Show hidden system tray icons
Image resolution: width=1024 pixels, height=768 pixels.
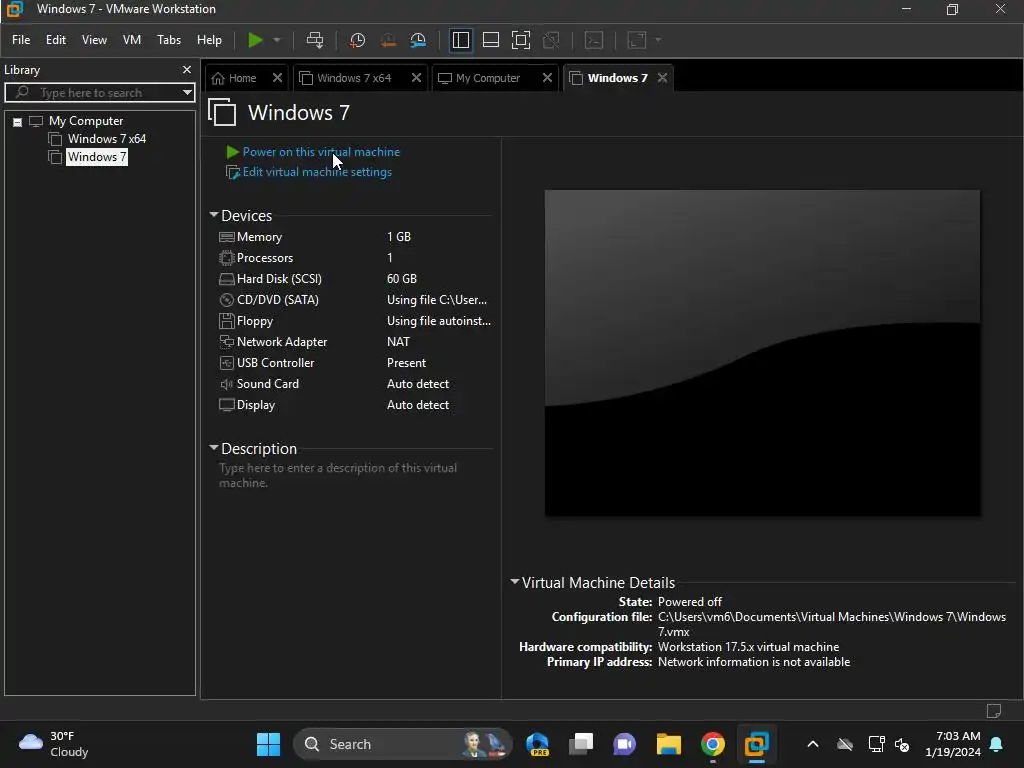click(813, 744)
